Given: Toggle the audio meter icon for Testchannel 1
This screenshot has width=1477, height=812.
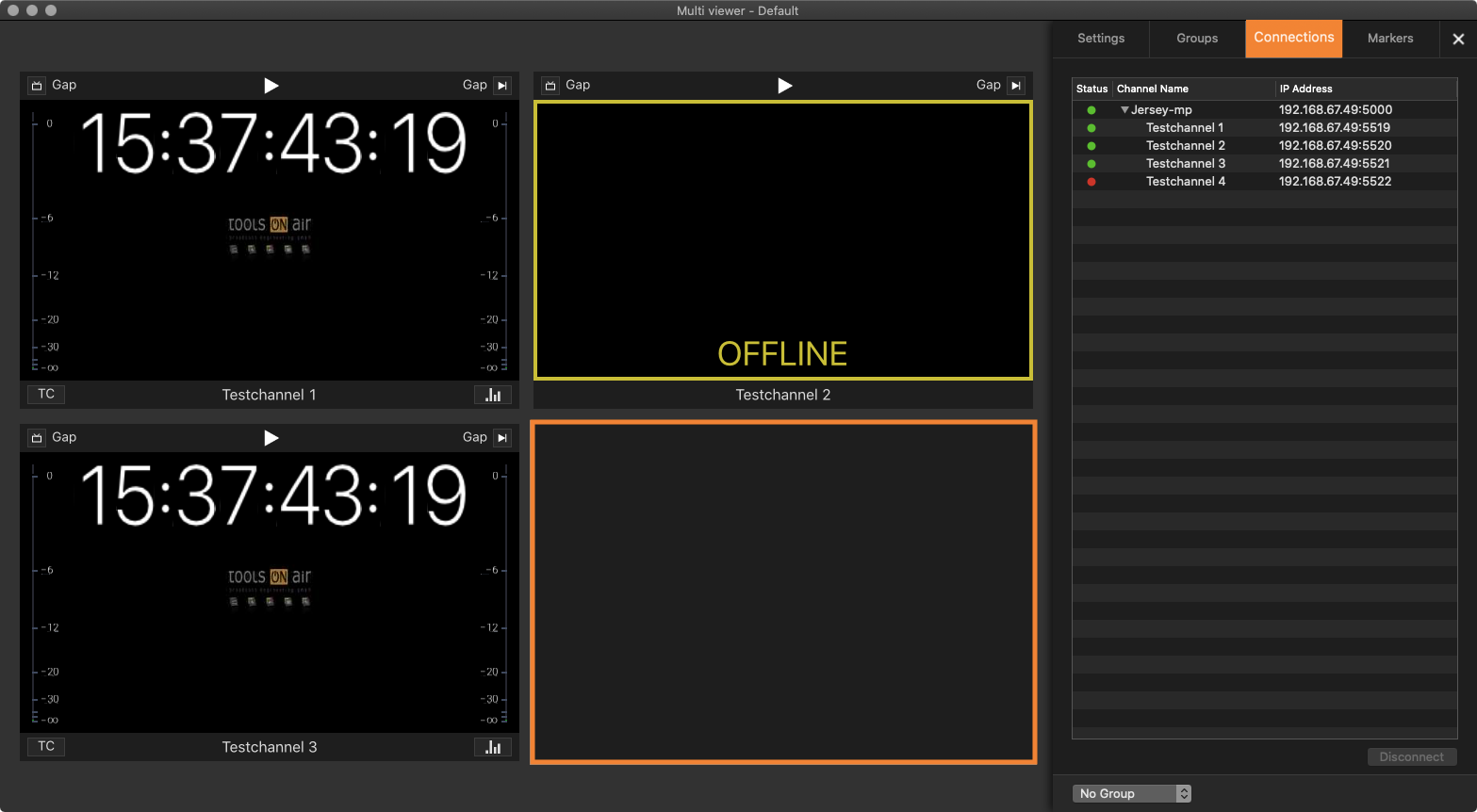Looking at the screenshot, I should (493, 395).
